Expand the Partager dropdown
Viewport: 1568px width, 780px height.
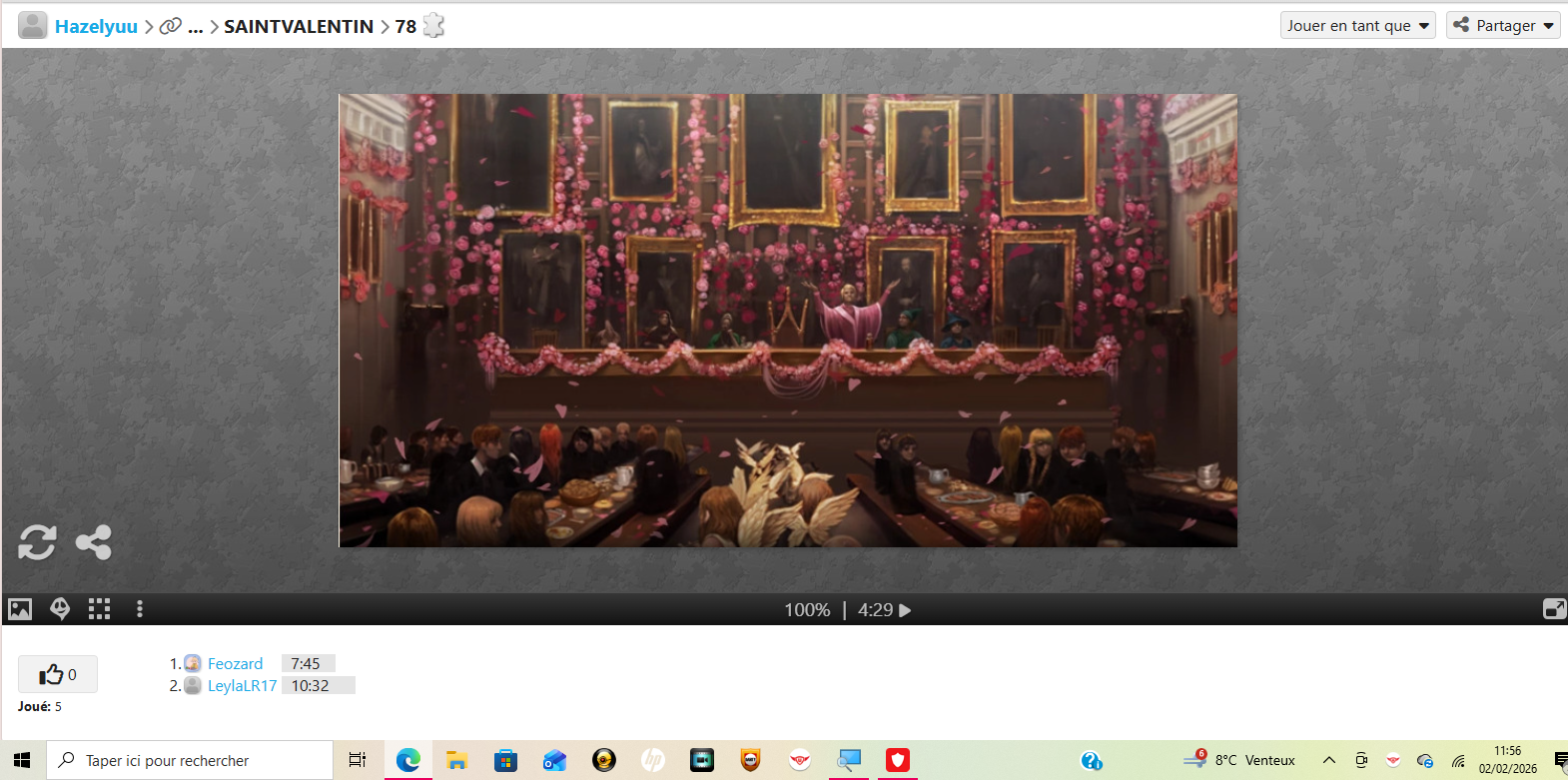[x=1503, y=25]
